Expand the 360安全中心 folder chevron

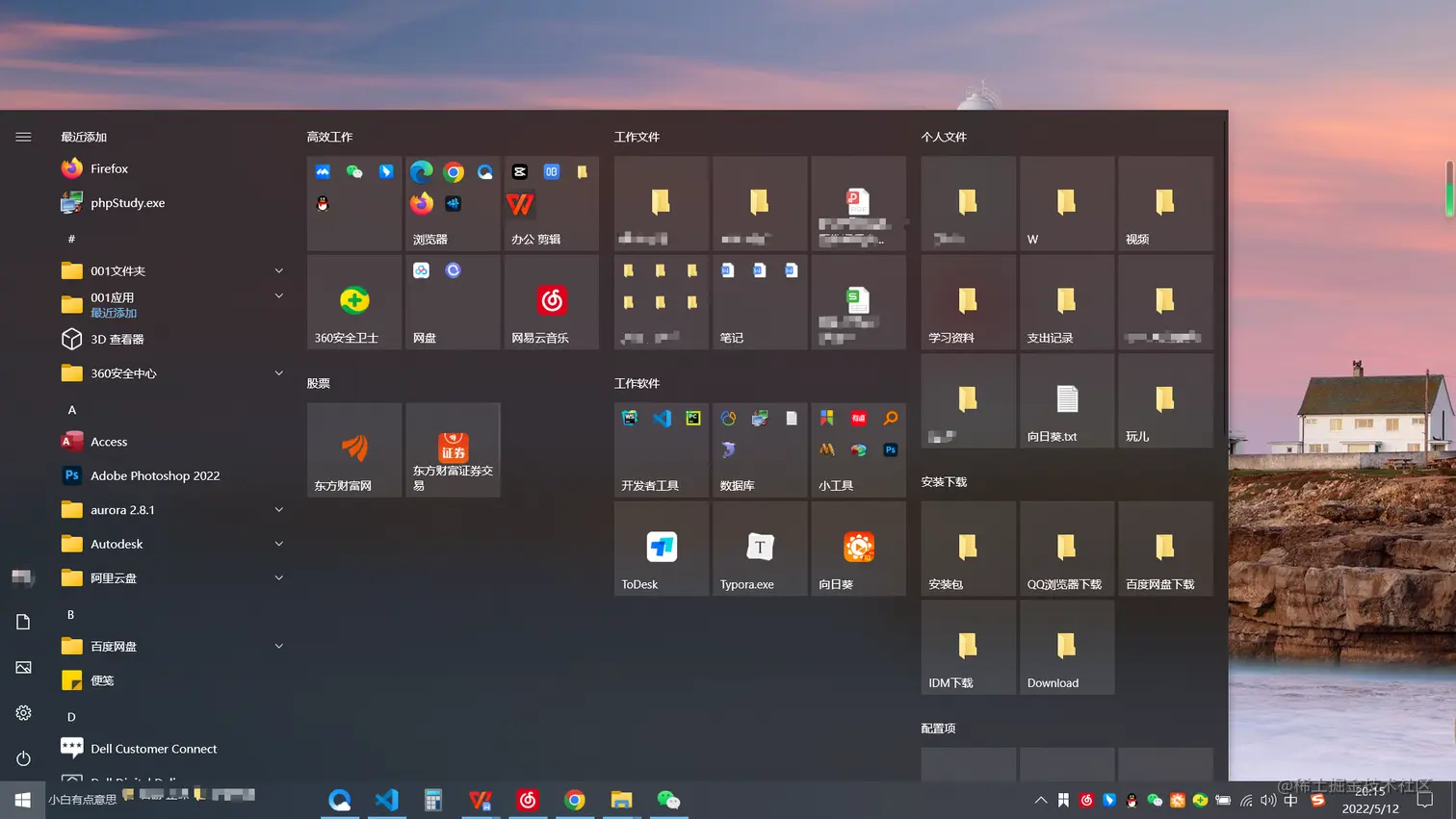point(279,373)
